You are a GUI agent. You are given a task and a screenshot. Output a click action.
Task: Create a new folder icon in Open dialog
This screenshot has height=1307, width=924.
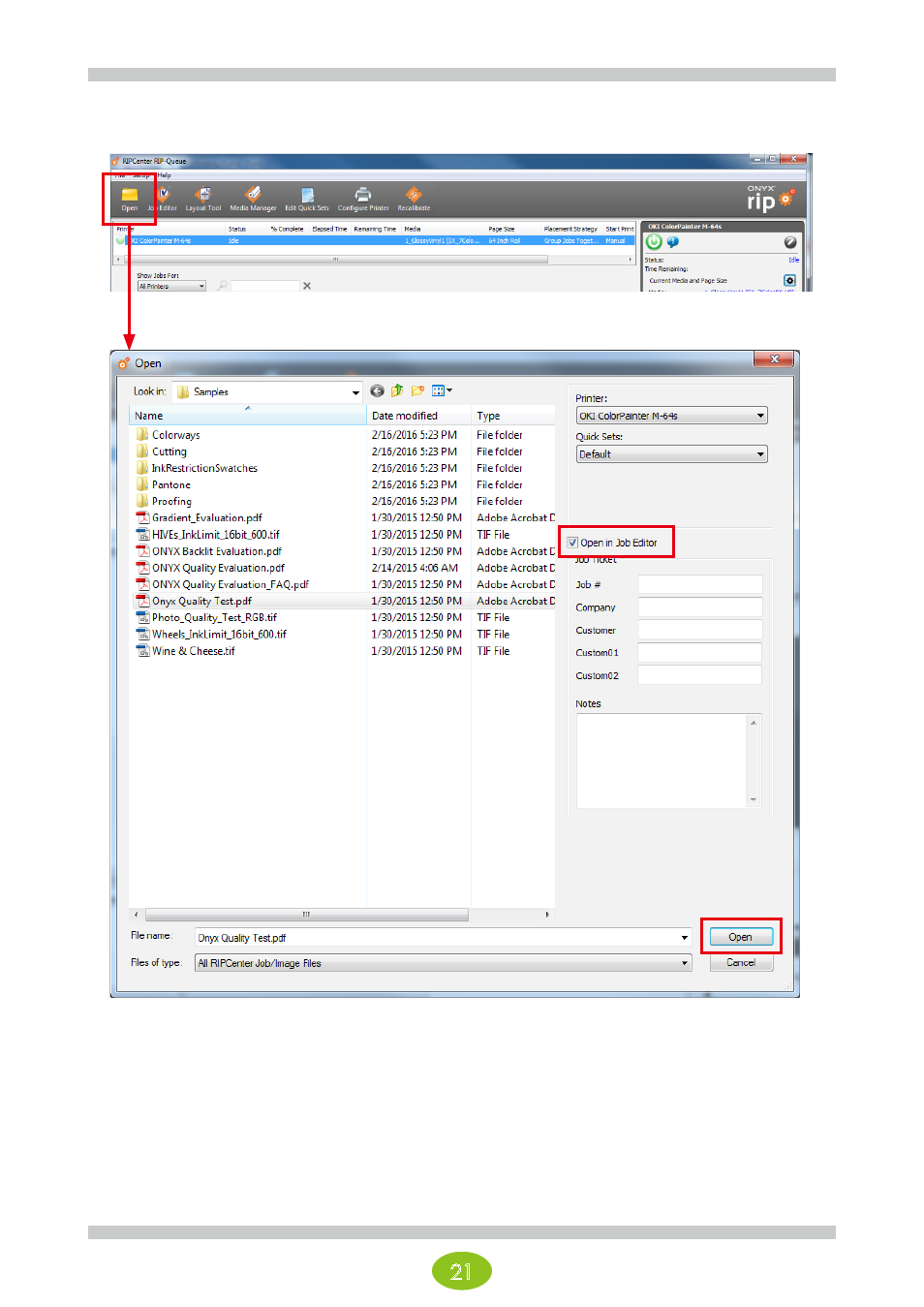pyautogui.click(x=417, y=391)
